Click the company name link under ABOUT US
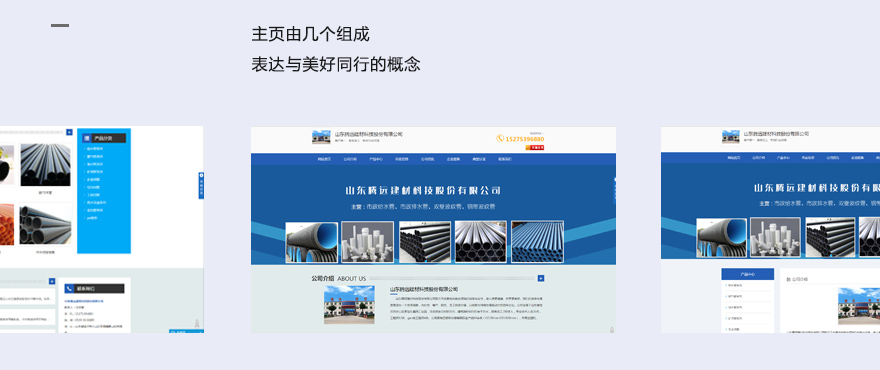 (x=424, y=289)
